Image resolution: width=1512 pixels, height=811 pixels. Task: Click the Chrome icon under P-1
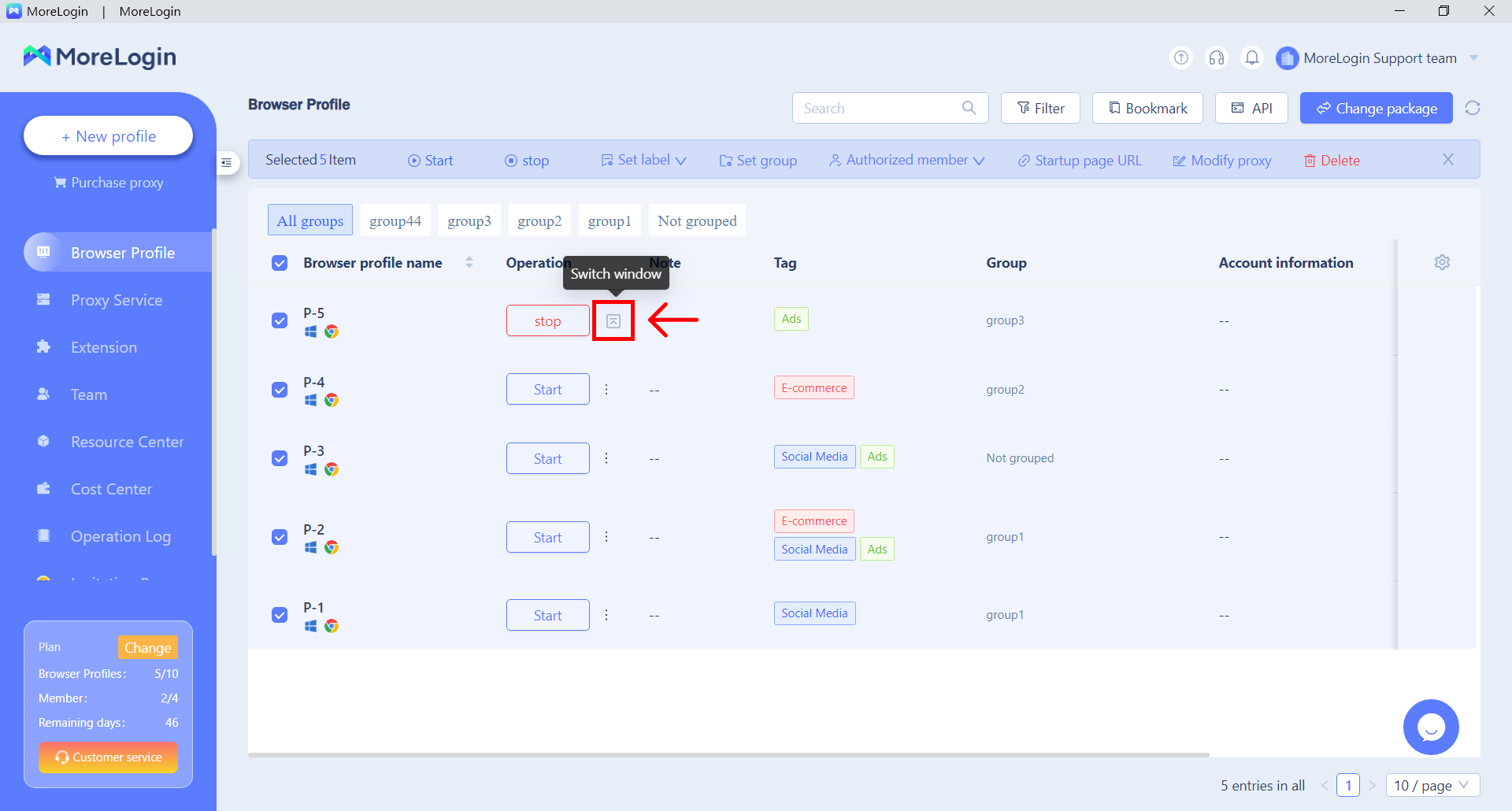tap(332, 626)
